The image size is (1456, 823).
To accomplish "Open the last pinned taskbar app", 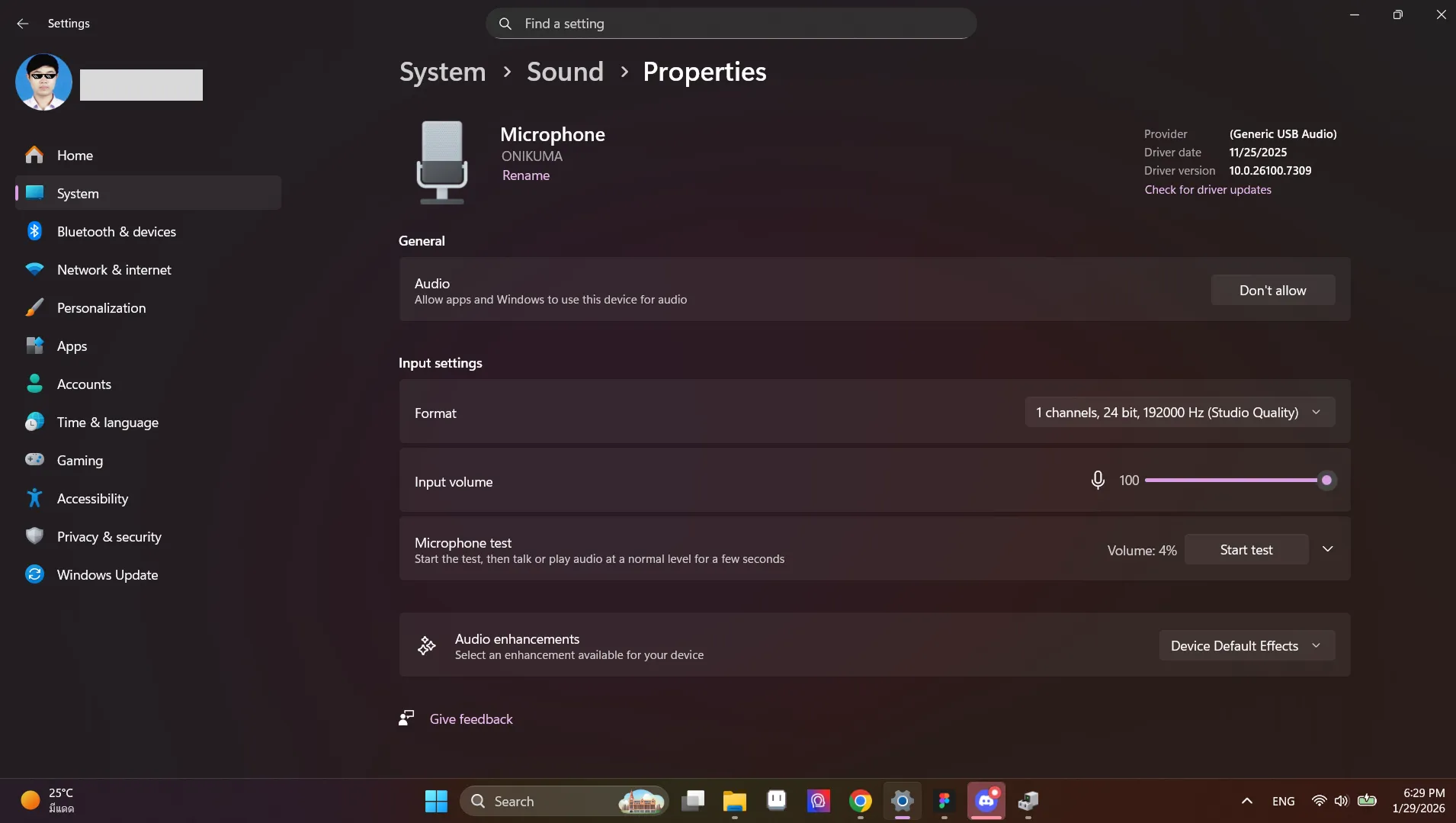I will pos(1028,801).
